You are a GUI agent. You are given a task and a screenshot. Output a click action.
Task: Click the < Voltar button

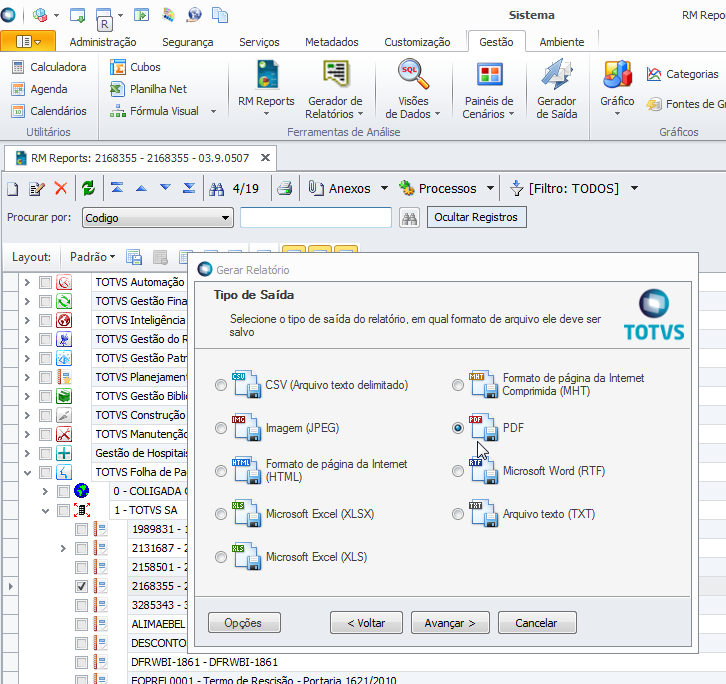tap(366, 623)
